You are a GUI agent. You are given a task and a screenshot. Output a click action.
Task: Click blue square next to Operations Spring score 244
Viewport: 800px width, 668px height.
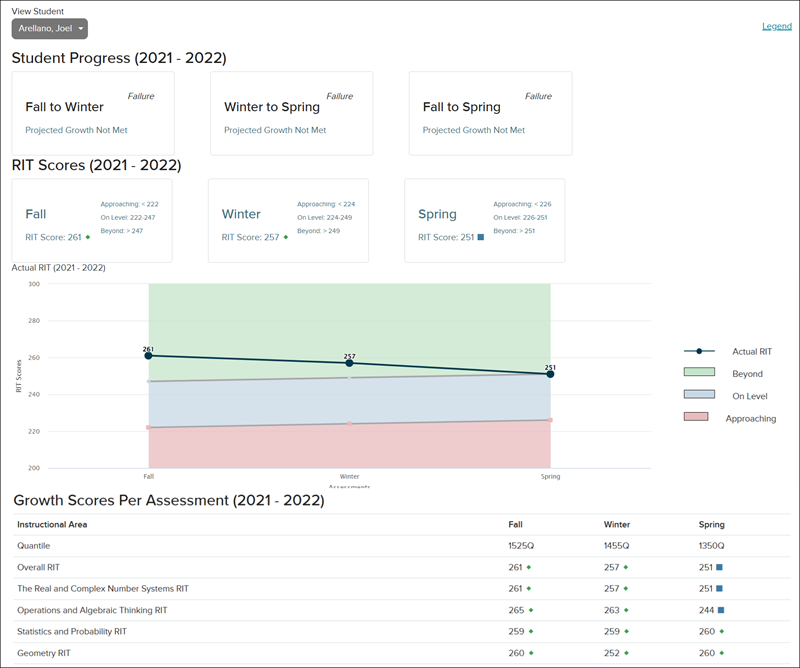720,610
